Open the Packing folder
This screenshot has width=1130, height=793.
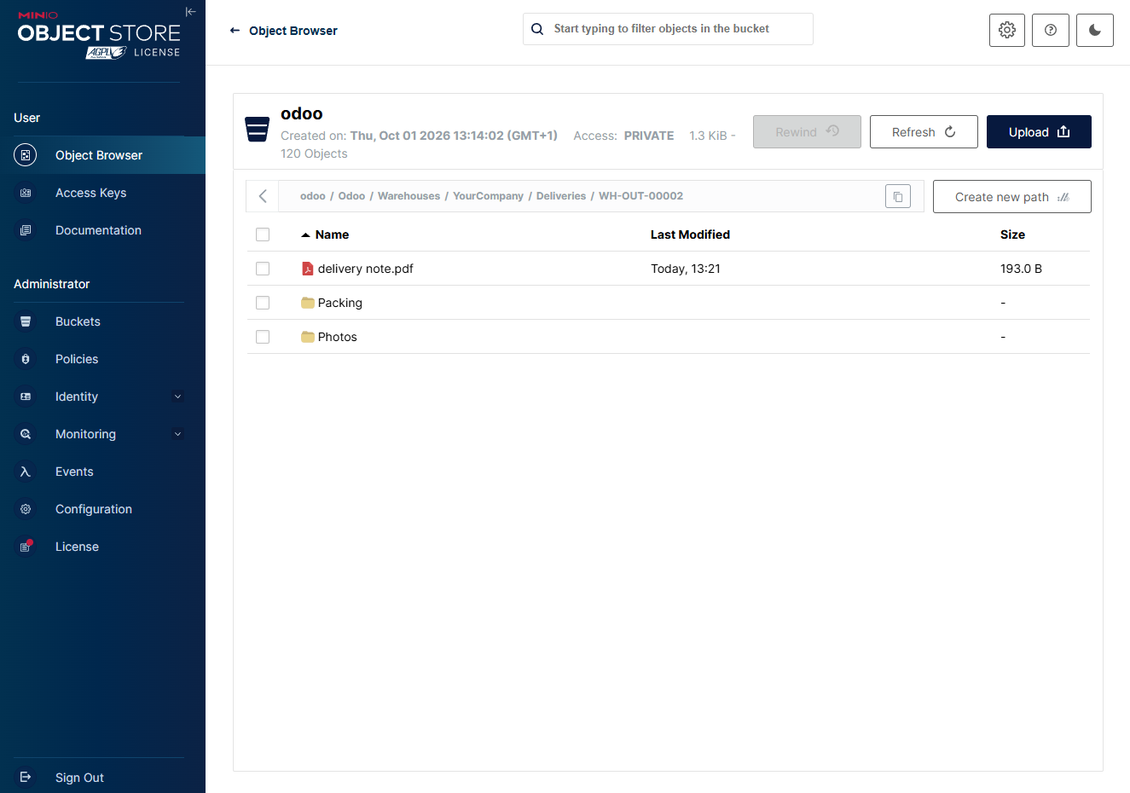coord(340,303)
